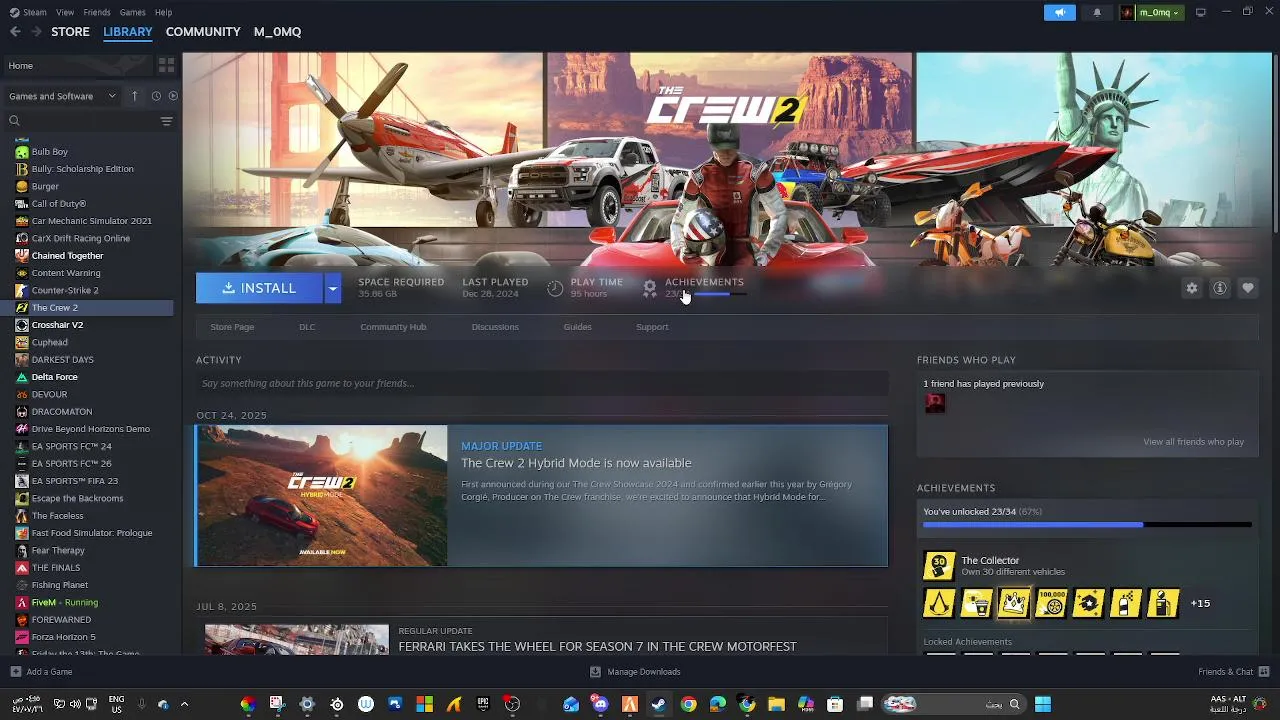The image size is (1280, 720).
Task: Open Discord from the taskbar
Action: pos(600,704)
